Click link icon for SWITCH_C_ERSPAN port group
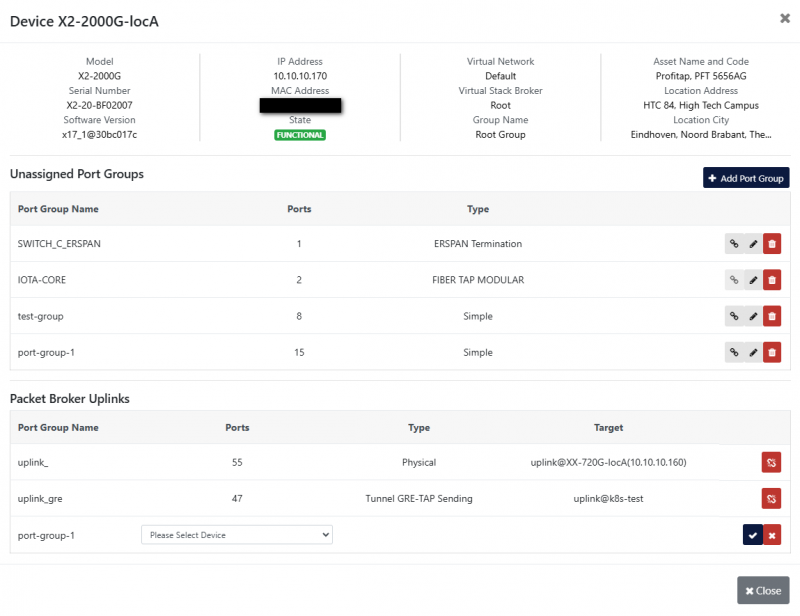 click(733, 243)
